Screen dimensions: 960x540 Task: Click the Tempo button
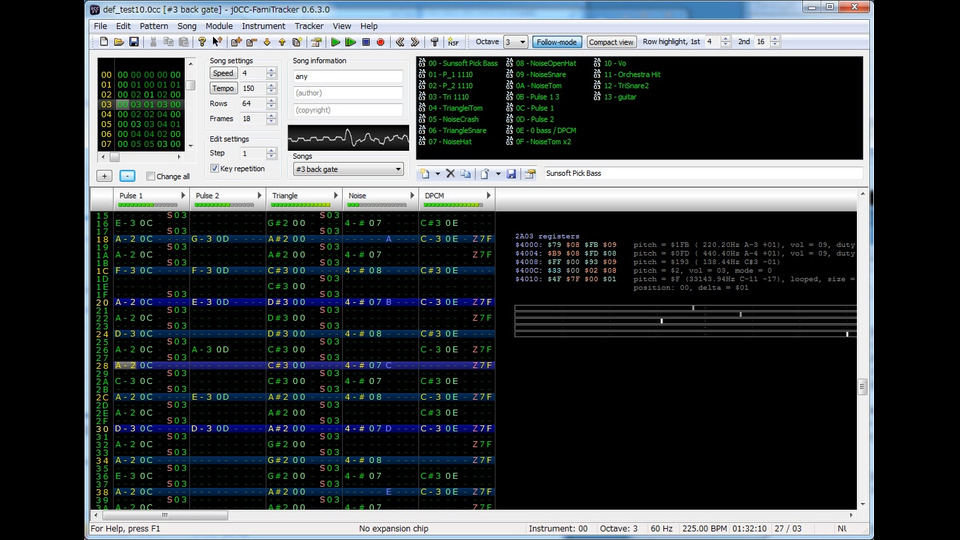[223, 88]
